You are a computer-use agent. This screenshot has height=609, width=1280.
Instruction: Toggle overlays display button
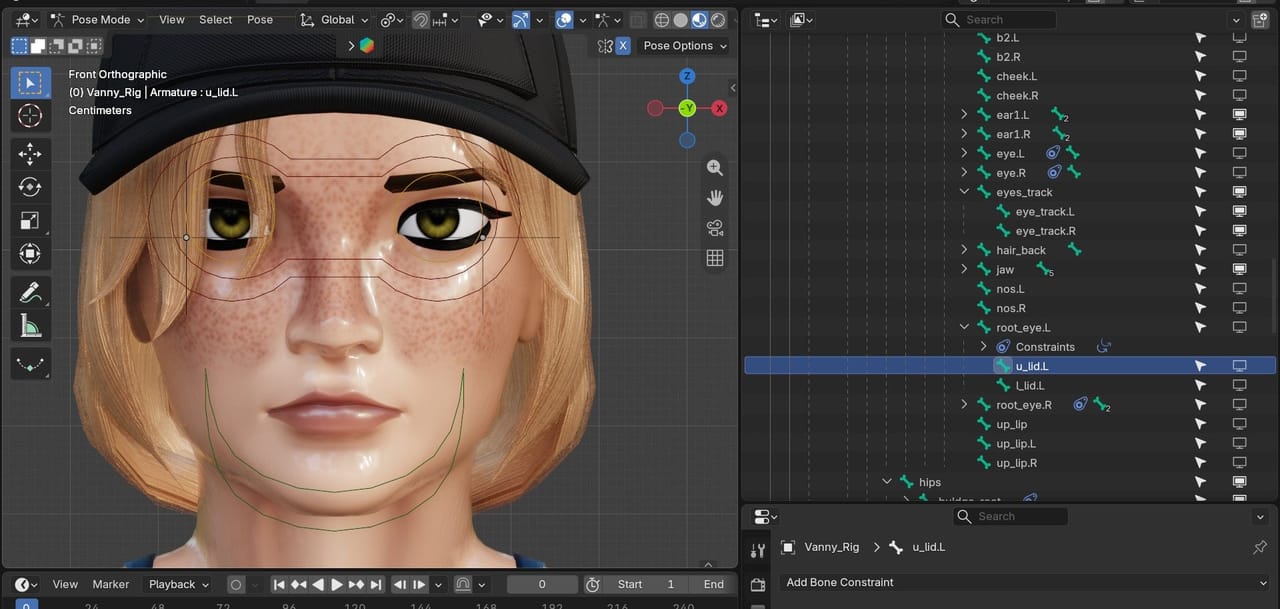point(564,19)
